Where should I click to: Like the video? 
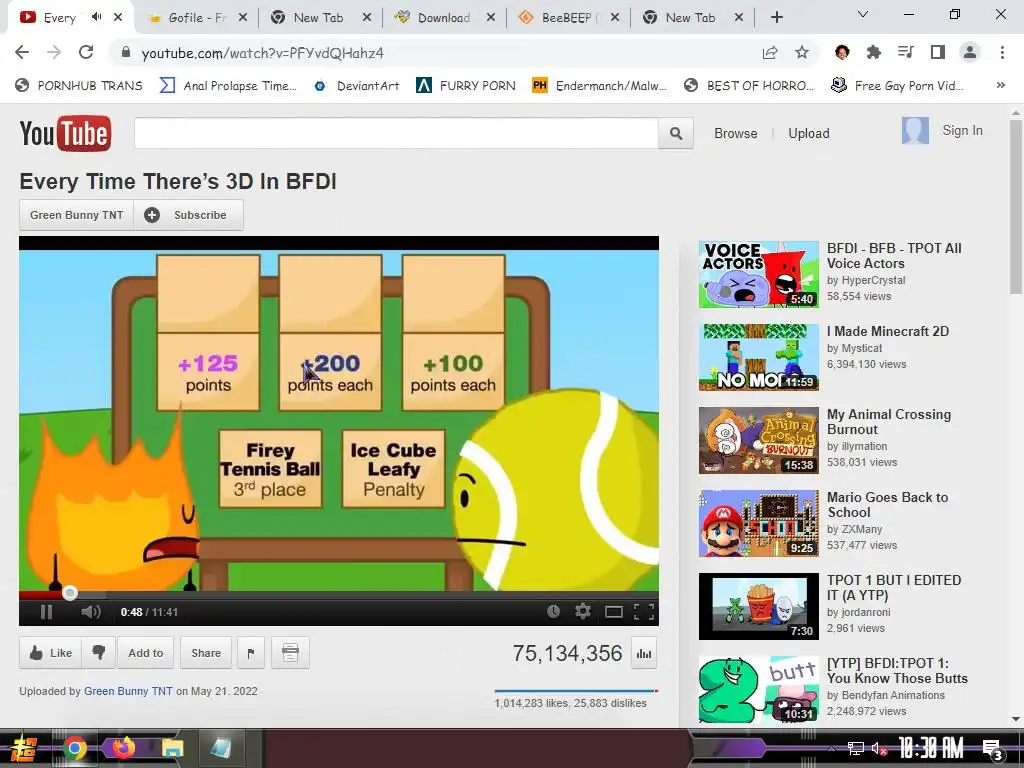pyautogui.click(x=51, y=652)
